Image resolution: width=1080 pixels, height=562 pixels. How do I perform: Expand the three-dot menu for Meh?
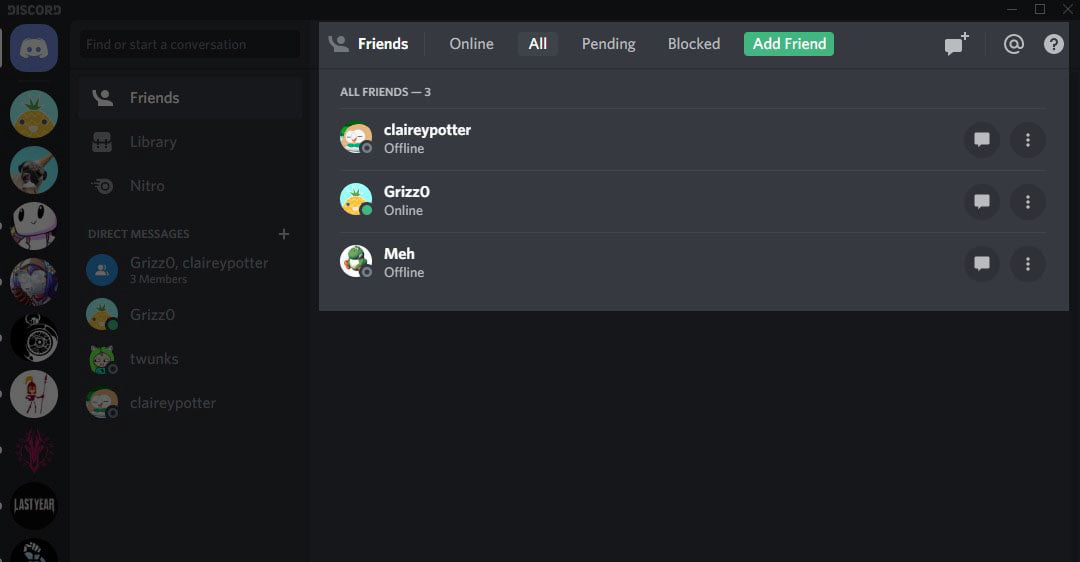[1028, 264]
